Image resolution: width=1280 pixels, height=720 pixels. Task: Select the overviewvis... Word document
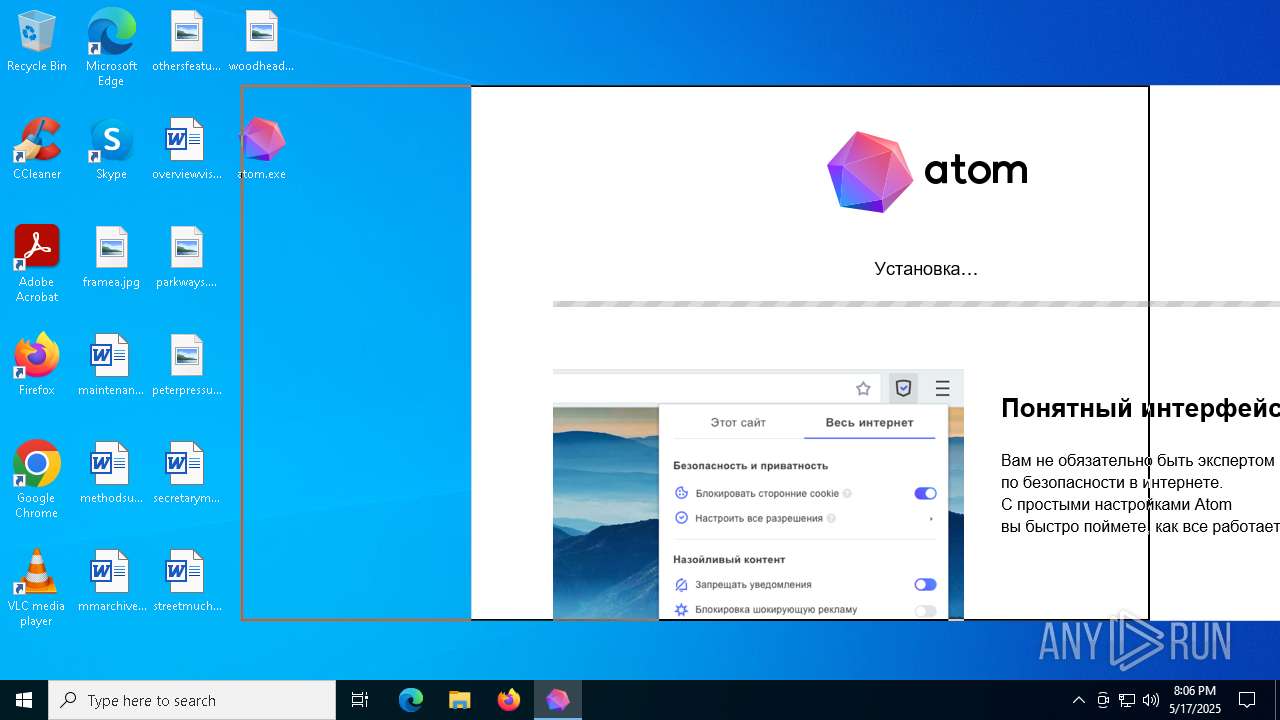(x=186, y=150)
